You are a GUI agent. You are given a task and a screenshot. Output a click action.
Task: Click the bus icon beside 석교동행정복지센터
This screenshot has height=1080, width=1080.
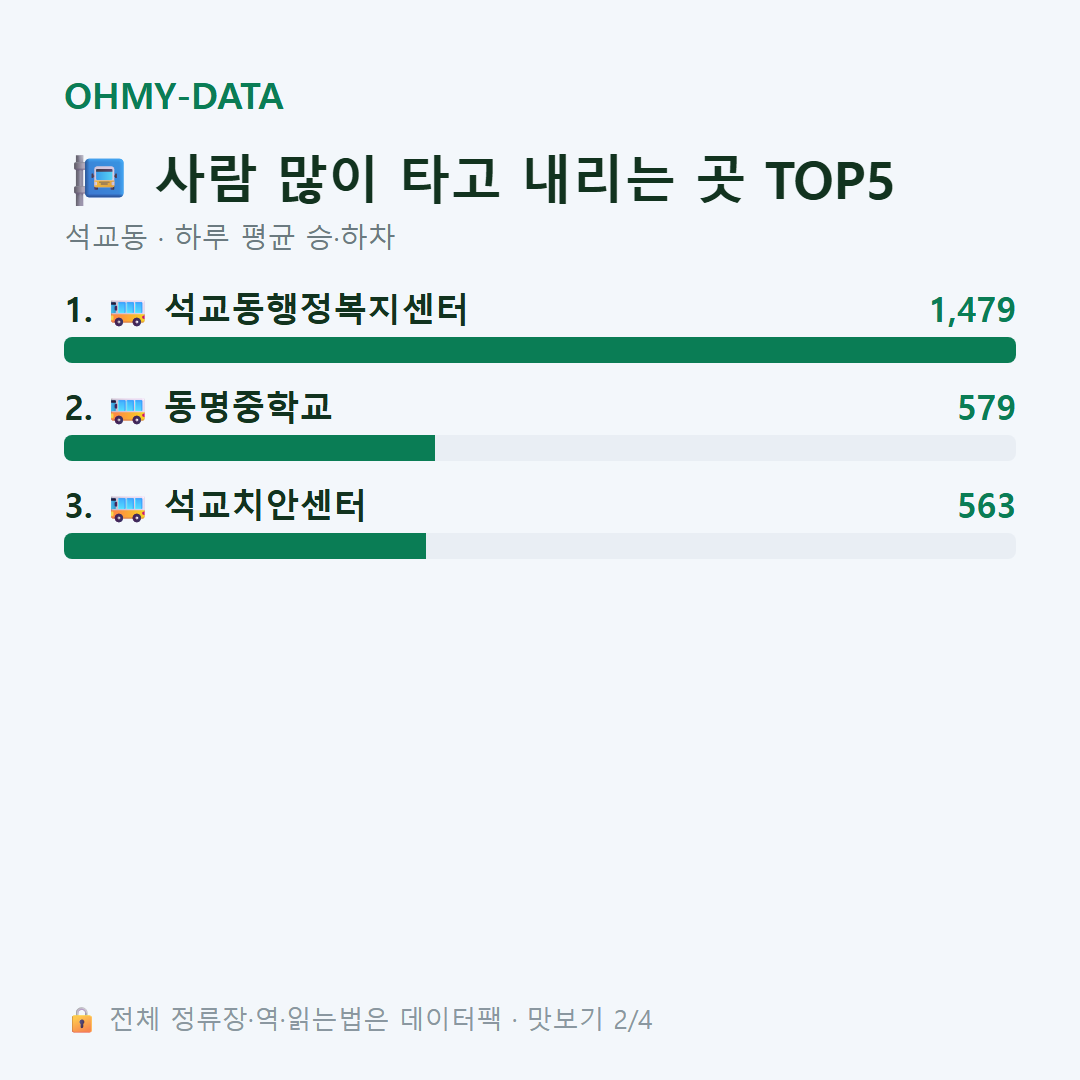(128, 311)
